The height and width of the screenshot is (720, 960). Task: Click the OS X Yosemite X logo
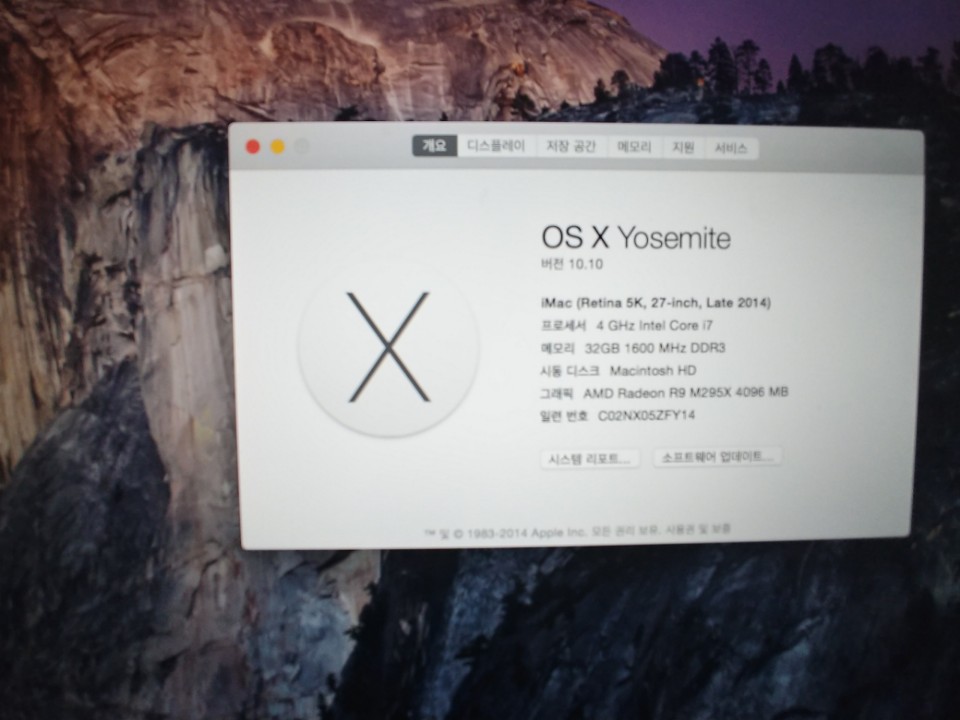click(x=388, y=348)
